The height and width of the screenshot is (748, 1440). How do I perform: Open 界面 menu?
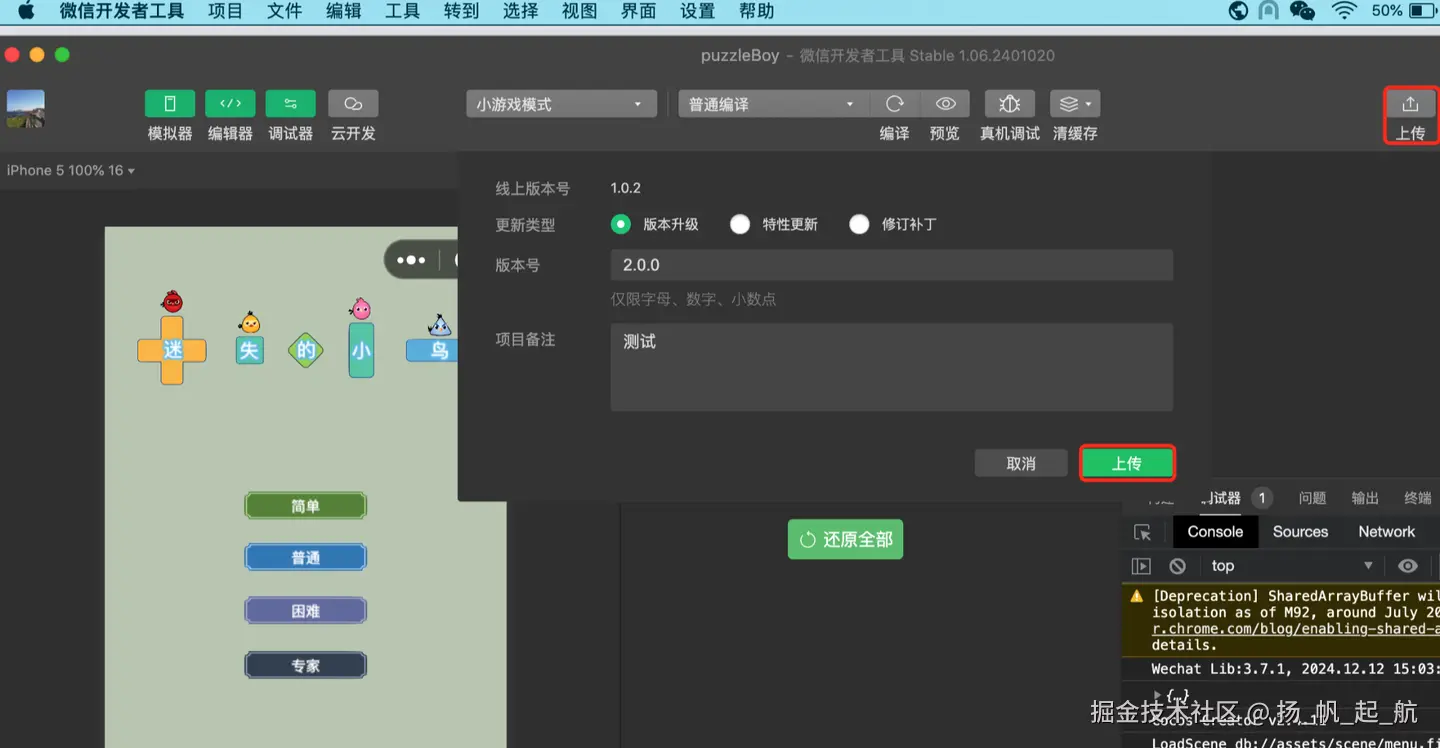point(638,12)
